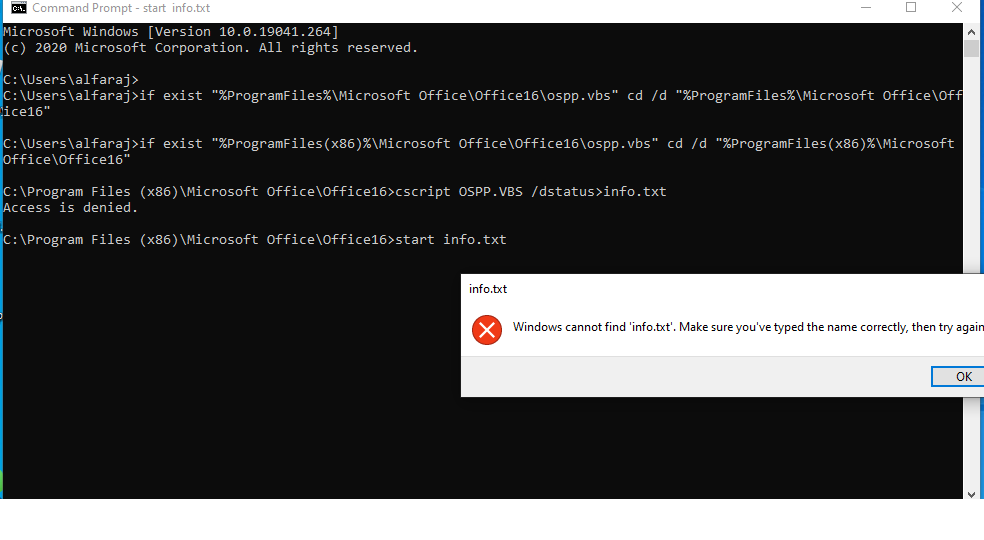984x540 pixels.
Task: Click the 'Access is denied.' output line
Action: tap(70, 208)
